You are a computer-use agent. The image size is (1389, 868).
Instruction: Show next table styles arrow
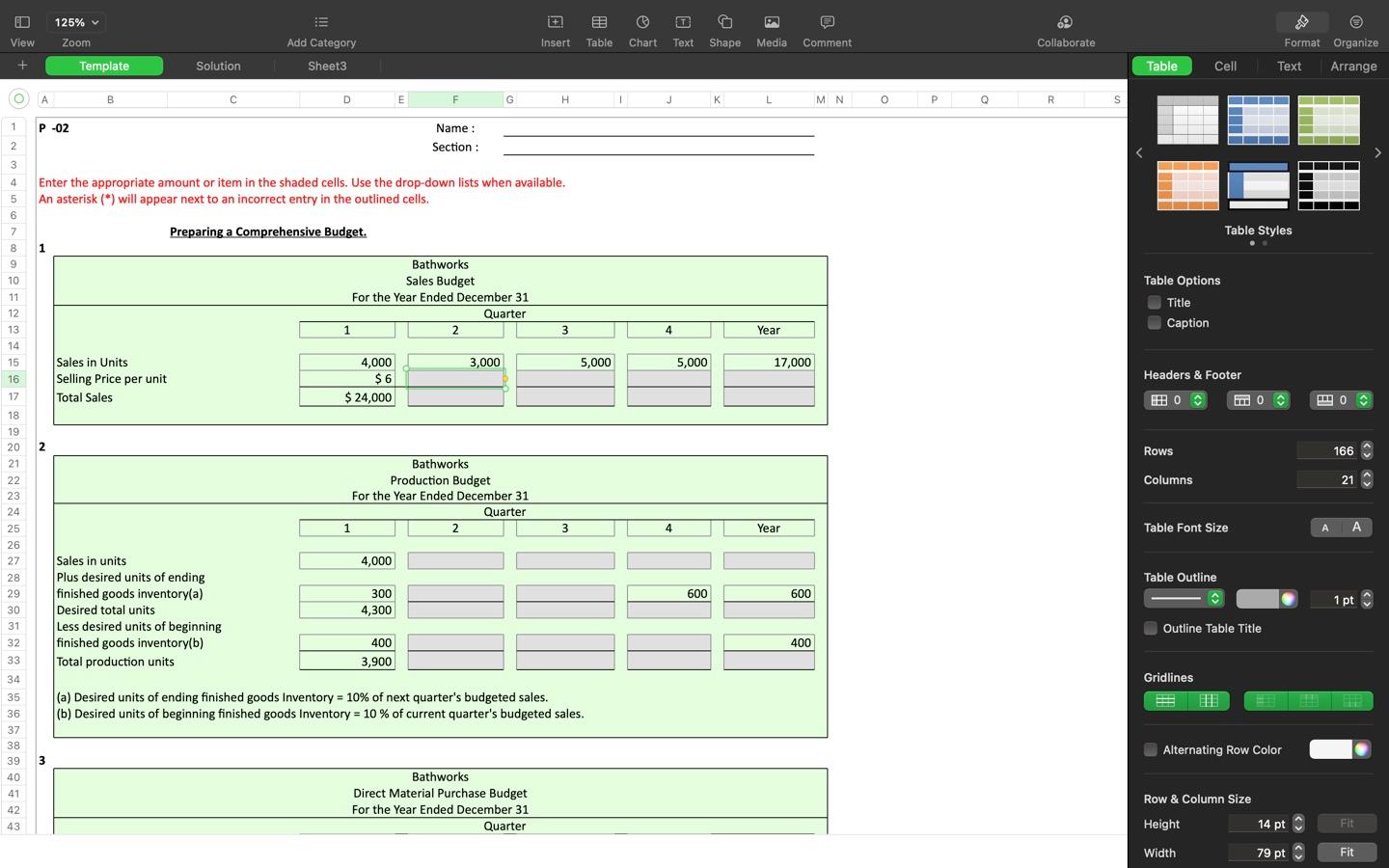[x=1377, y=153]
